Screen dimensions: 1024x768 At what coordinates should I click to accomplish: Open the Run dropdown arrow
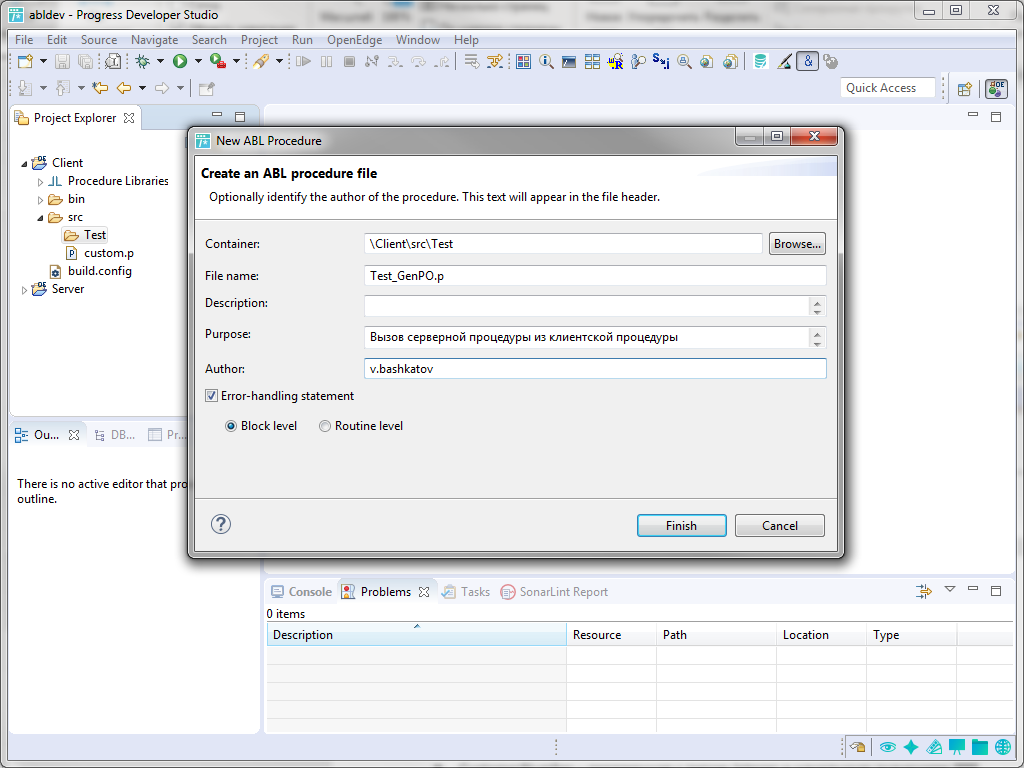click(x=198, y=61)
